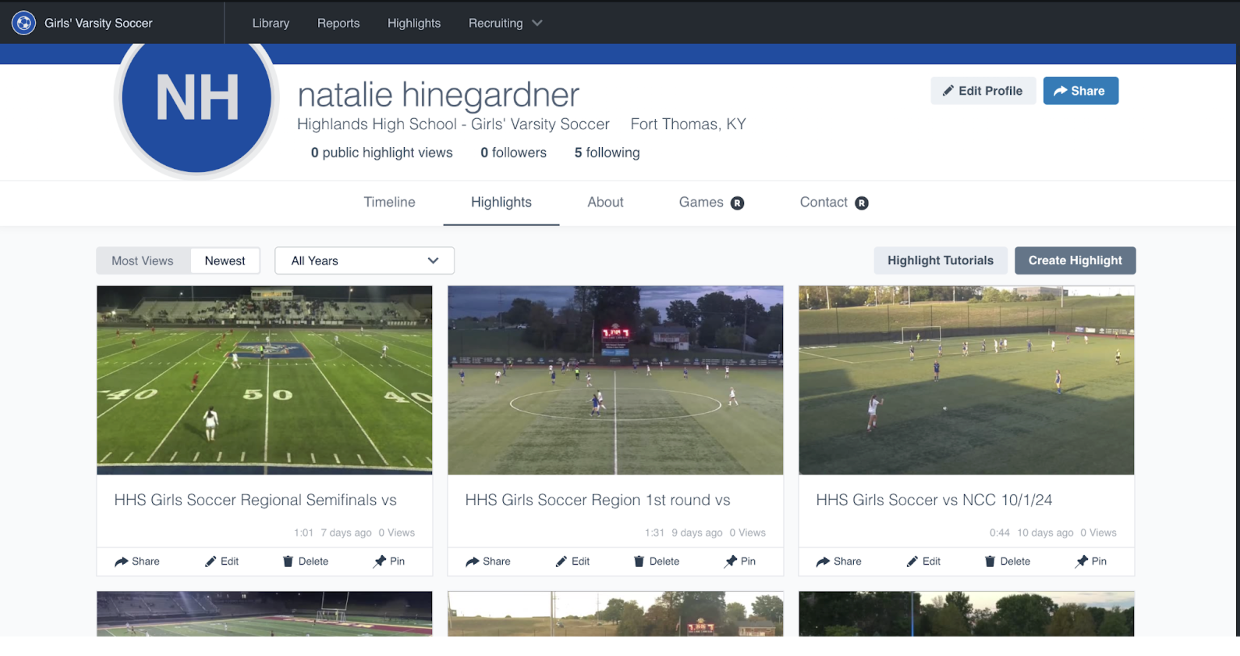Viewport: 1240px width, 656px height.
Task: Open NCC 10/1/24 highlight video thumbnail
Action: coord(967,380)
